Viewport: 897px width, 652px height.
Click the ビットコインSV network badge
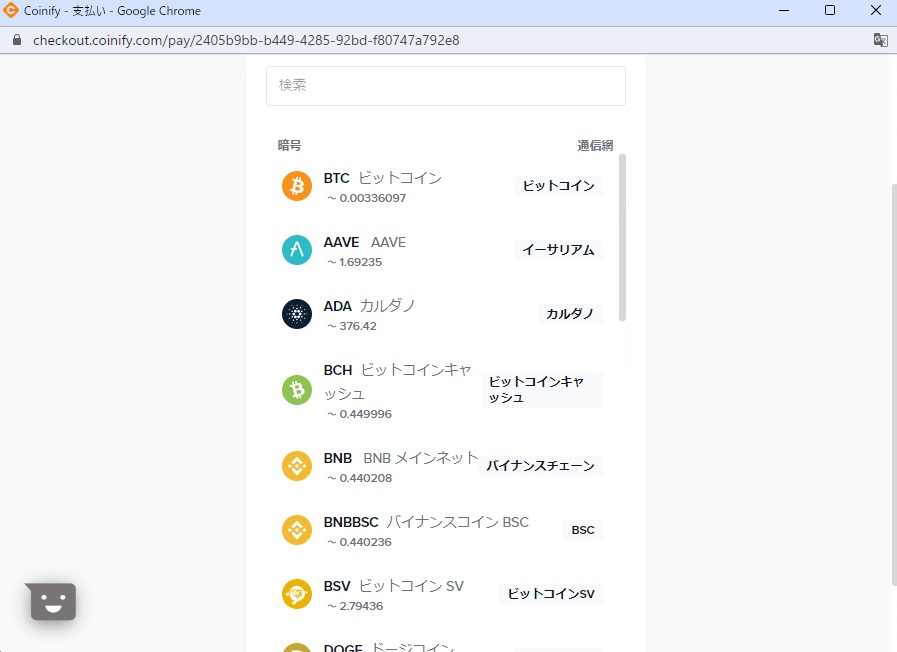pyautogui.click(x=551, y=594)
